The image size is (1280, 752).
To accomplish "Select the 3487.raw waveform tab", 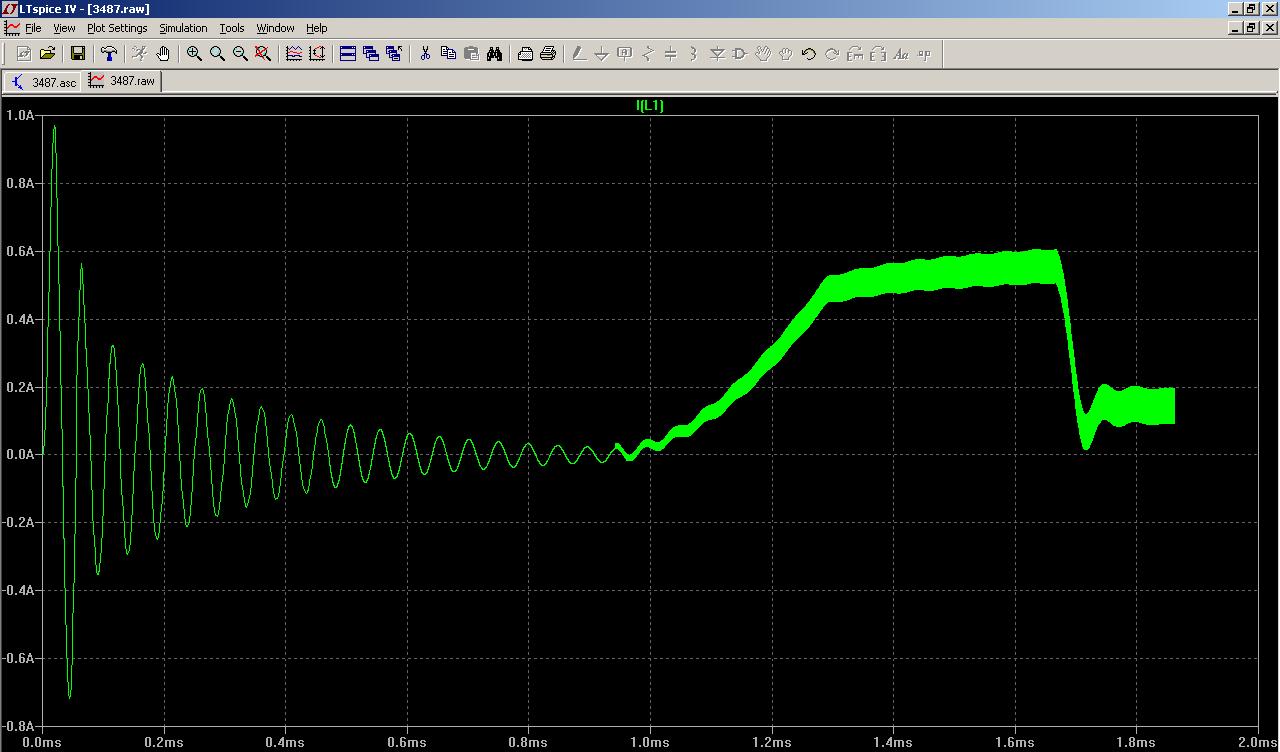I will tap(122, 81).
